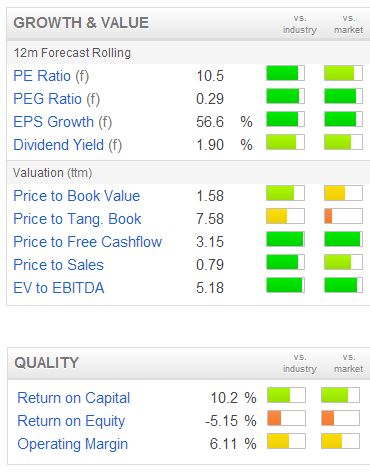Open the Price to Free Cashflow link
This screenshot has height=476, width=370.
pos(88,242)
